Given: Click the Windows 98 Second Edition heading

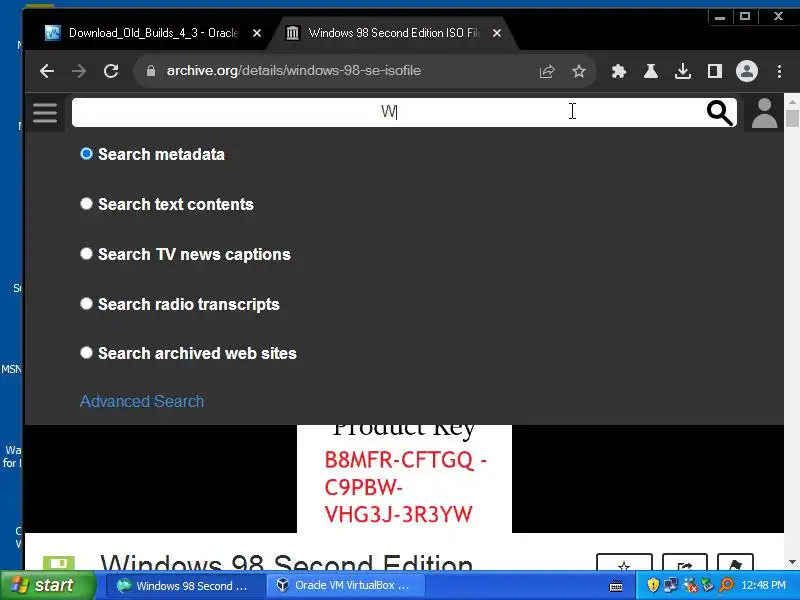Looking at the screenshot, I should click(x=286, y=562).
